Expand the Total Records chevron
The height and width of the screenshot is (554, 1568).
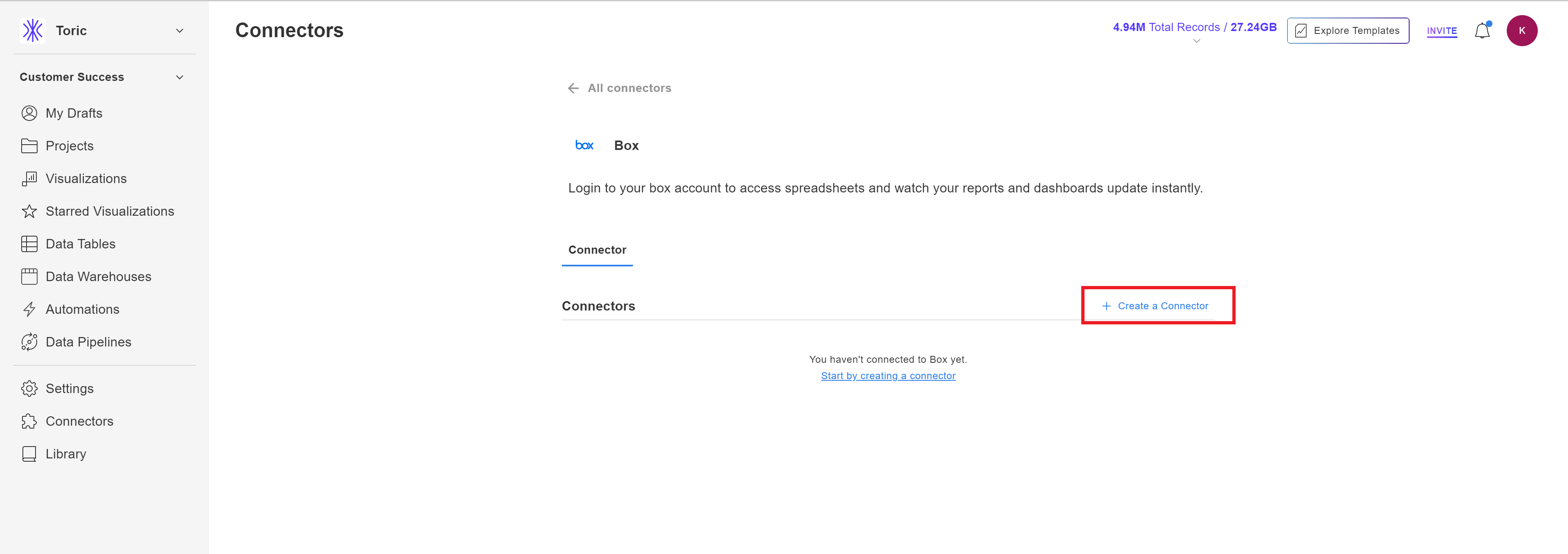point(1197,41)
